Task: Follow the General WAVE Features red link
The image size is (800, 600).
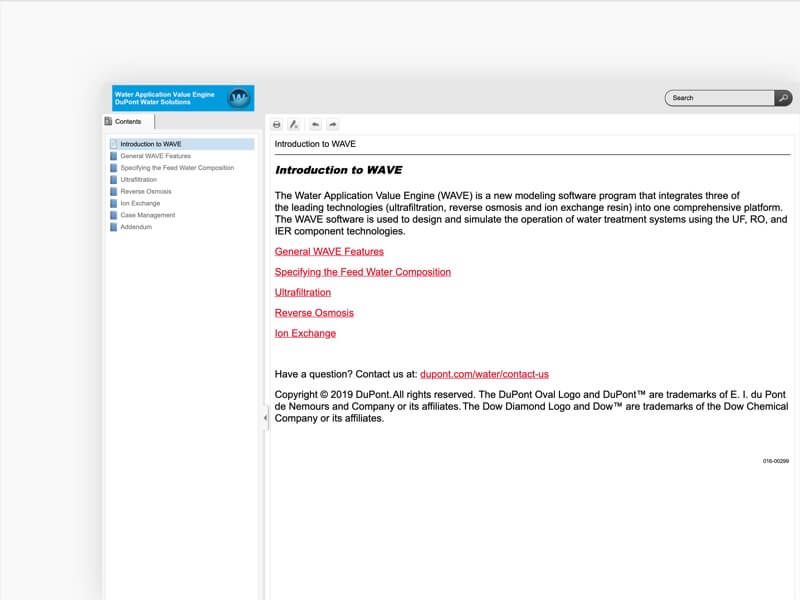Action: coord(329,252)
